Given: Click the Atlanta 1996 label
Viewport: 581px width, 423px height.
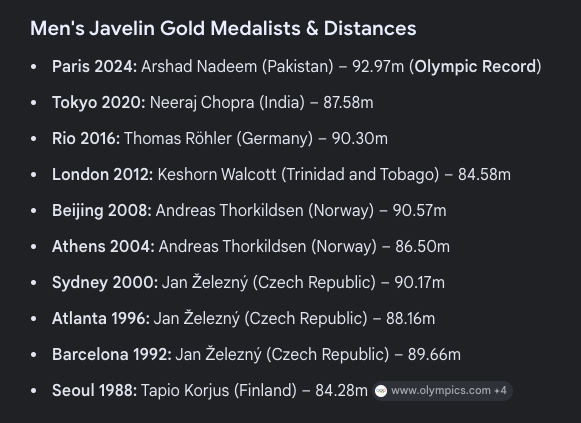Looking at the screenshot, I should pyautogui.click(x=101, y=318).
